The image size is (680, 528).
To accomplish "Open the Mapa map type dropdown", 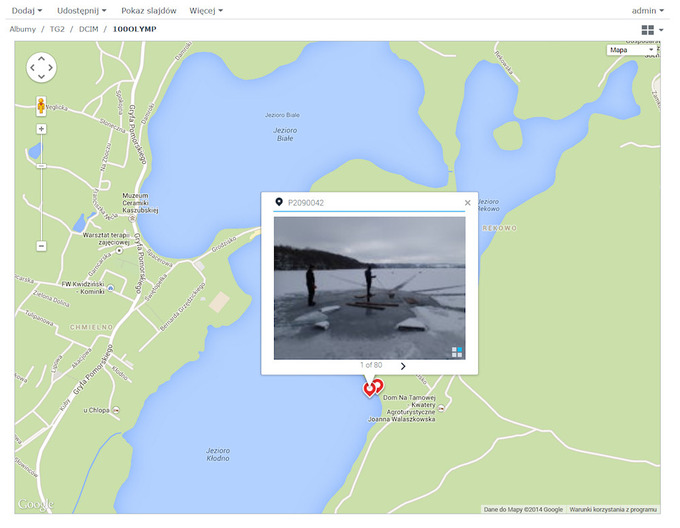I will click(631, 50).
